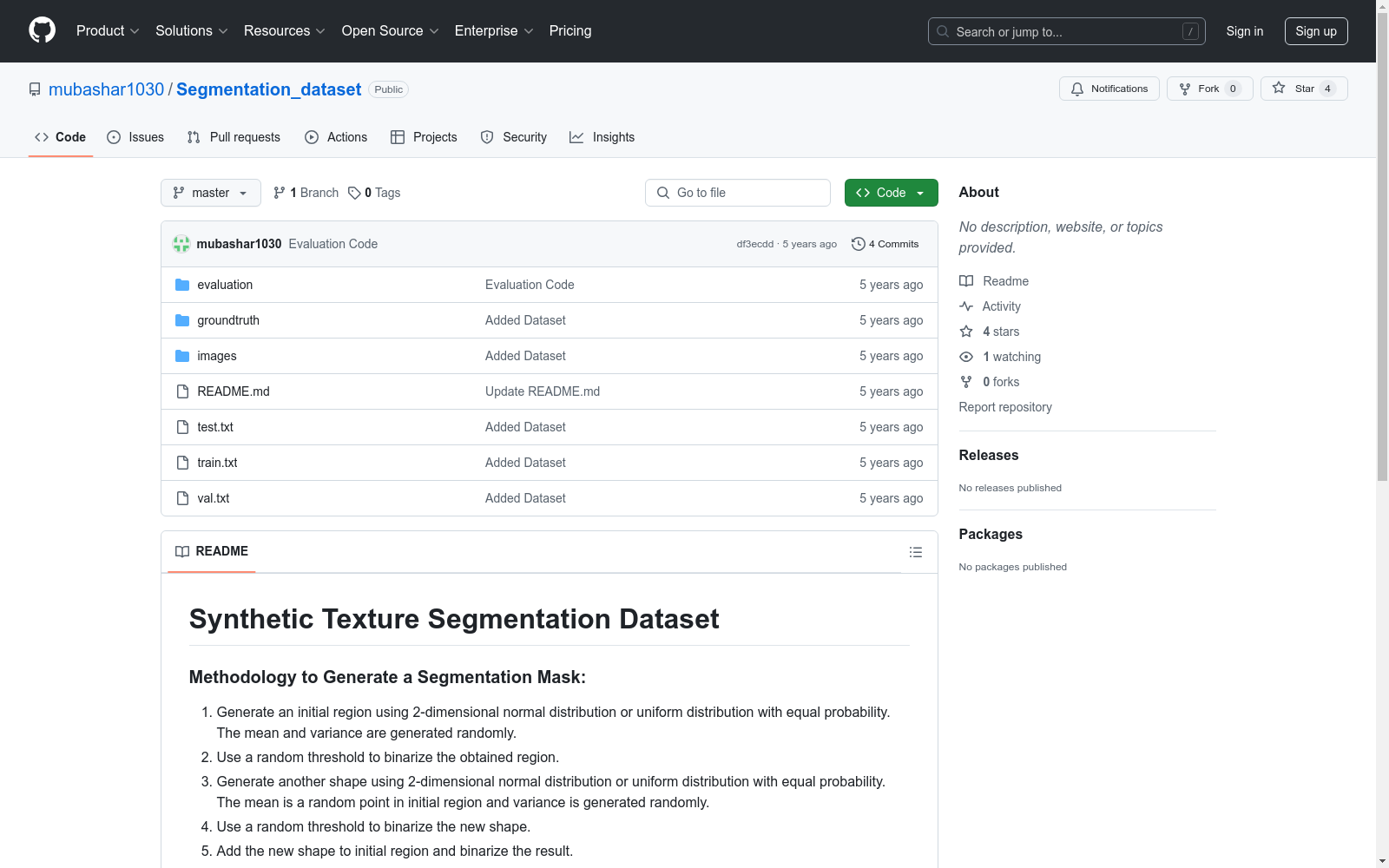Click the val.txt file icon

coord(182,498)
